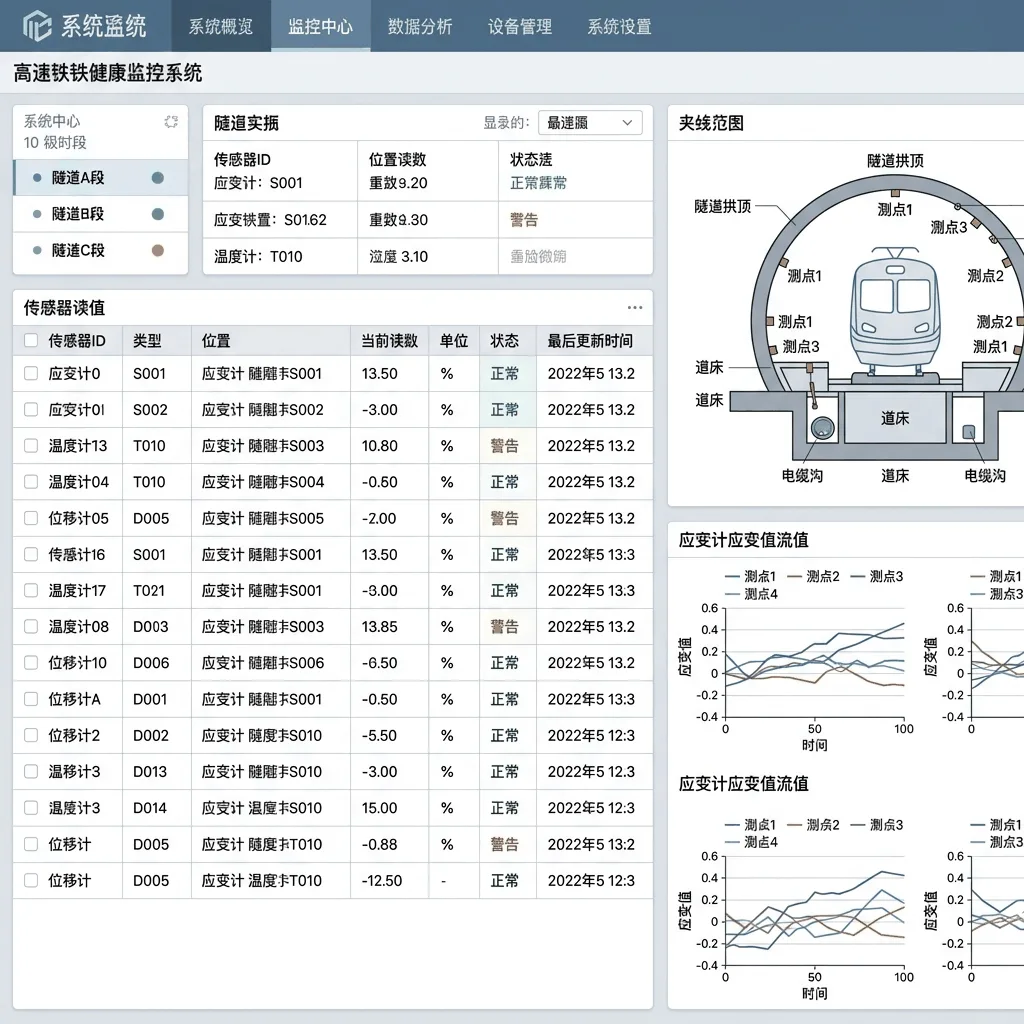Click 测点3 legend in the lower chart
The width and height of the screenshot is (1024, 1024).
tap(877, 825)
